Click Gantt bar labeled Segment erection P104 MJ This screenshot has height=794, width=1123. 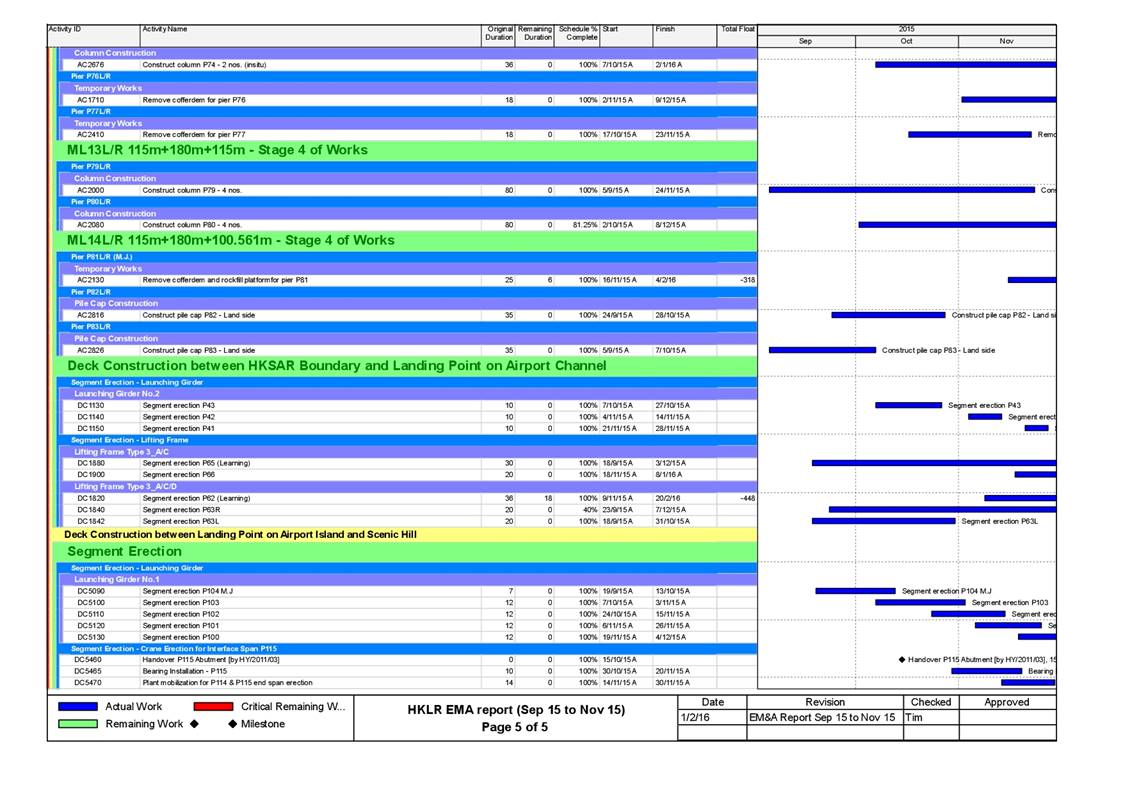(x=855, y=591)
